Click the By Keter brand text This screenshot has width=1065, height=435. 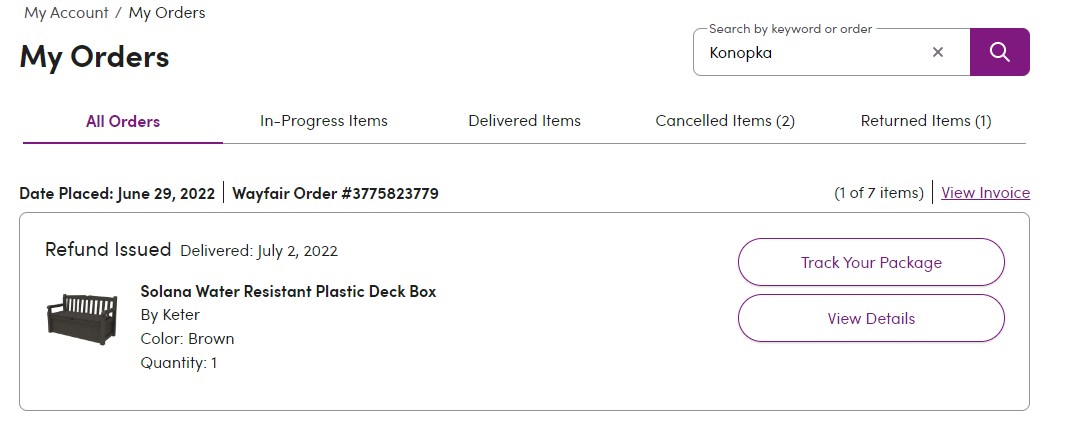tap(170, 315)
